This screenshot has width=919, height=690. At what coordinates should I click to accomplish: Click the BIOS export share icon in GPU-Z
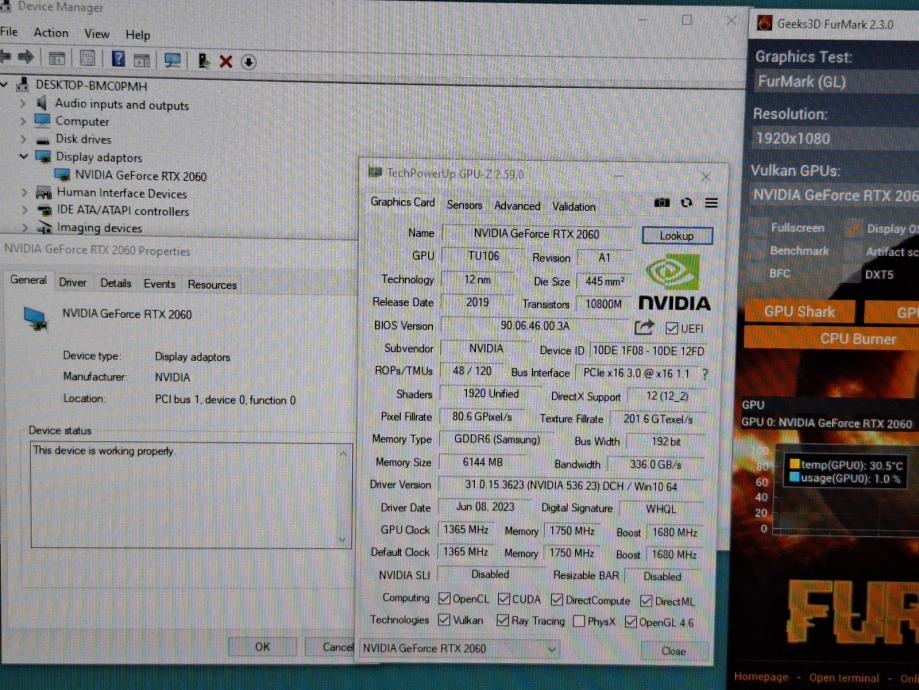pyautogui.click(x=644, y=327)
